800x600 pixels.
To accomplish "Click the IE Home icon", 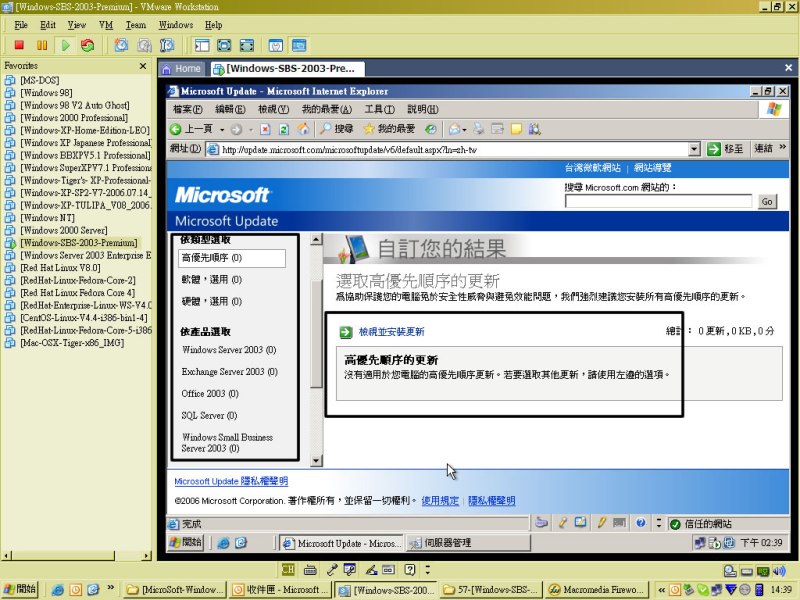I will [x=304, y=129].
